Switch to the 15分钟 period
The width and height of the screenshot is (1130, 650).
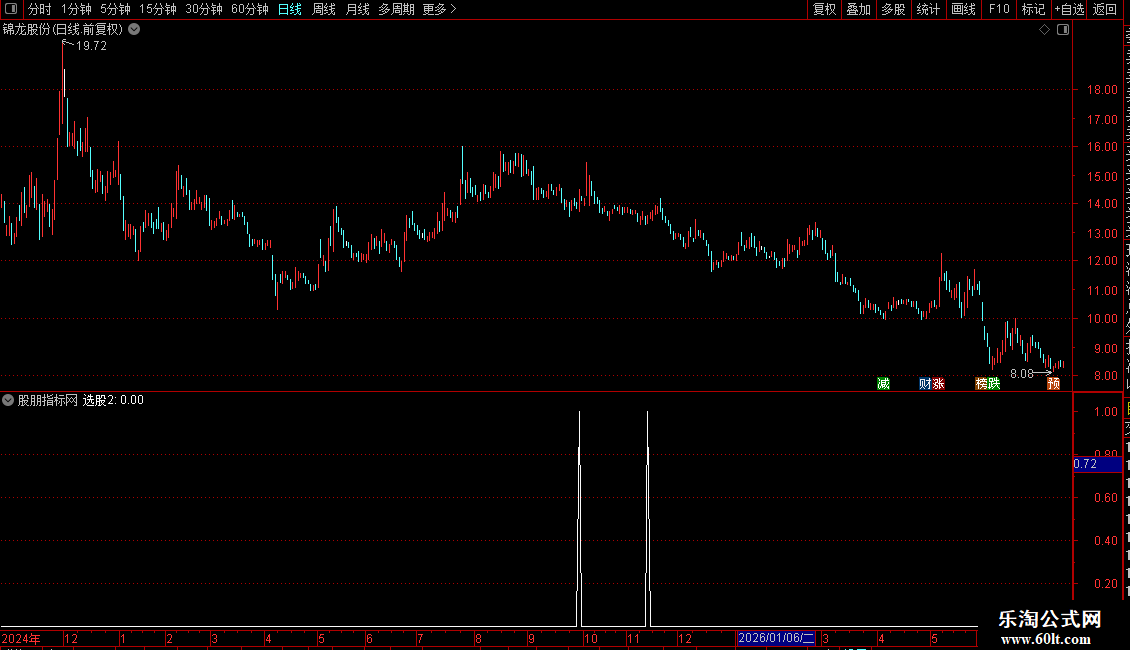pos(158,9)
